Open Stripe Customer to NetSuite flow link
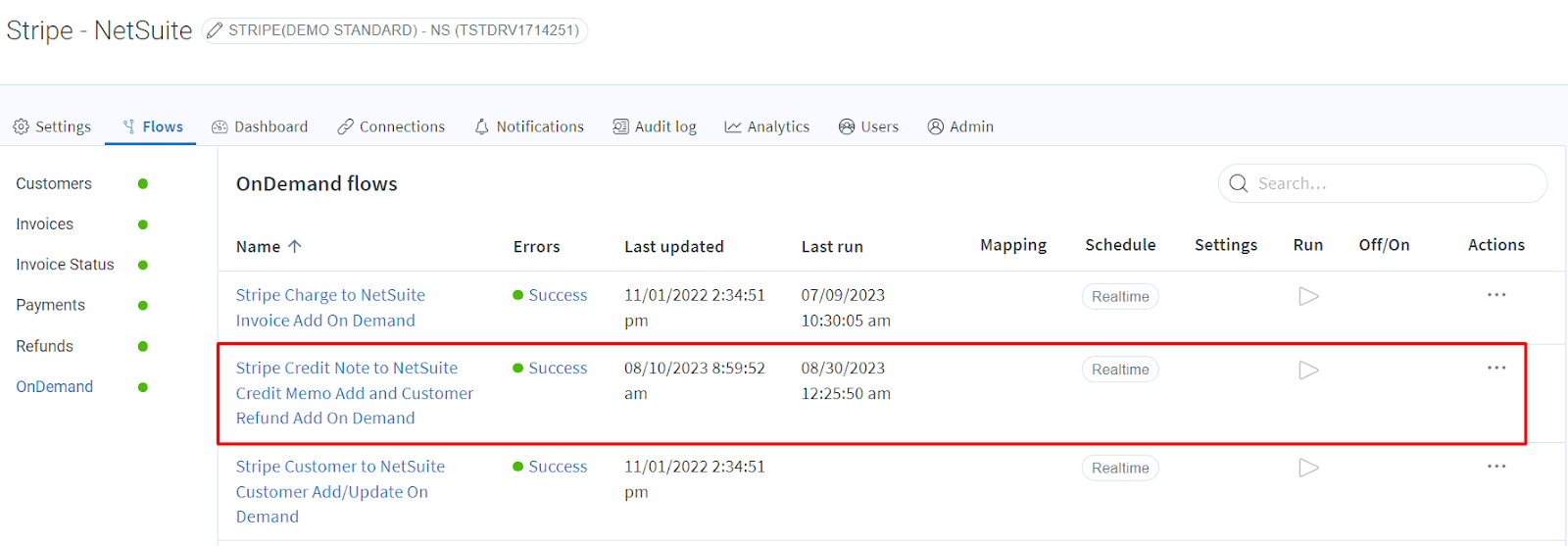Screen dimensions: 1568x546 (340, 491)
